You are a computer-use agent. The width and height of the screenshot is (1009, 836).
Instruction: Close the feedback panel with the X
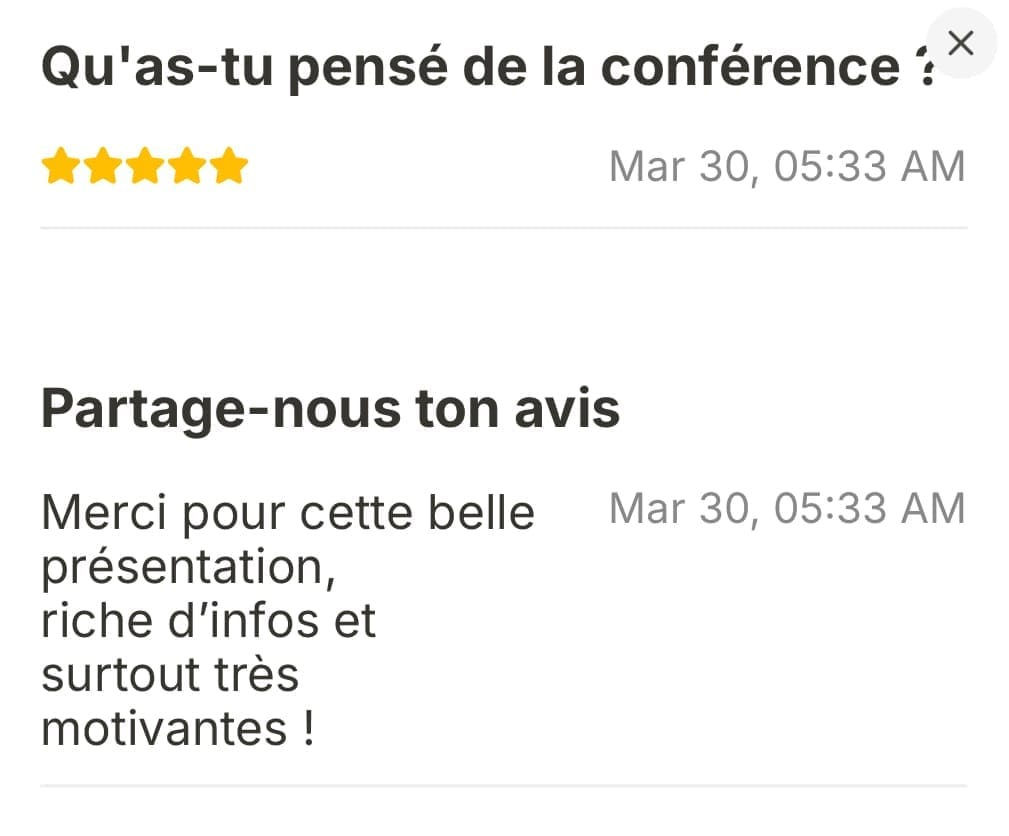(960, 43)
